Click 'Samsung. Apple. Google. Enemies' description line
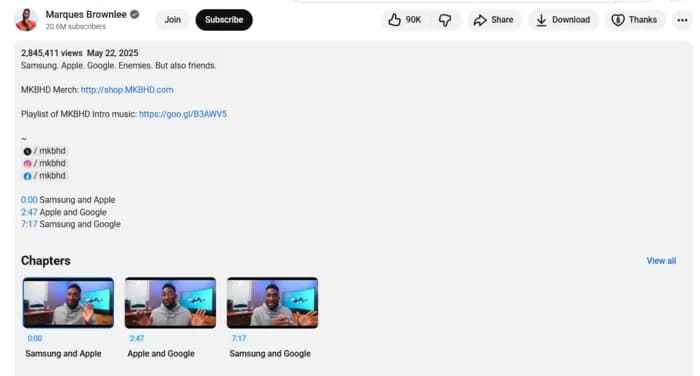The image size is (700, 376). 118,65
